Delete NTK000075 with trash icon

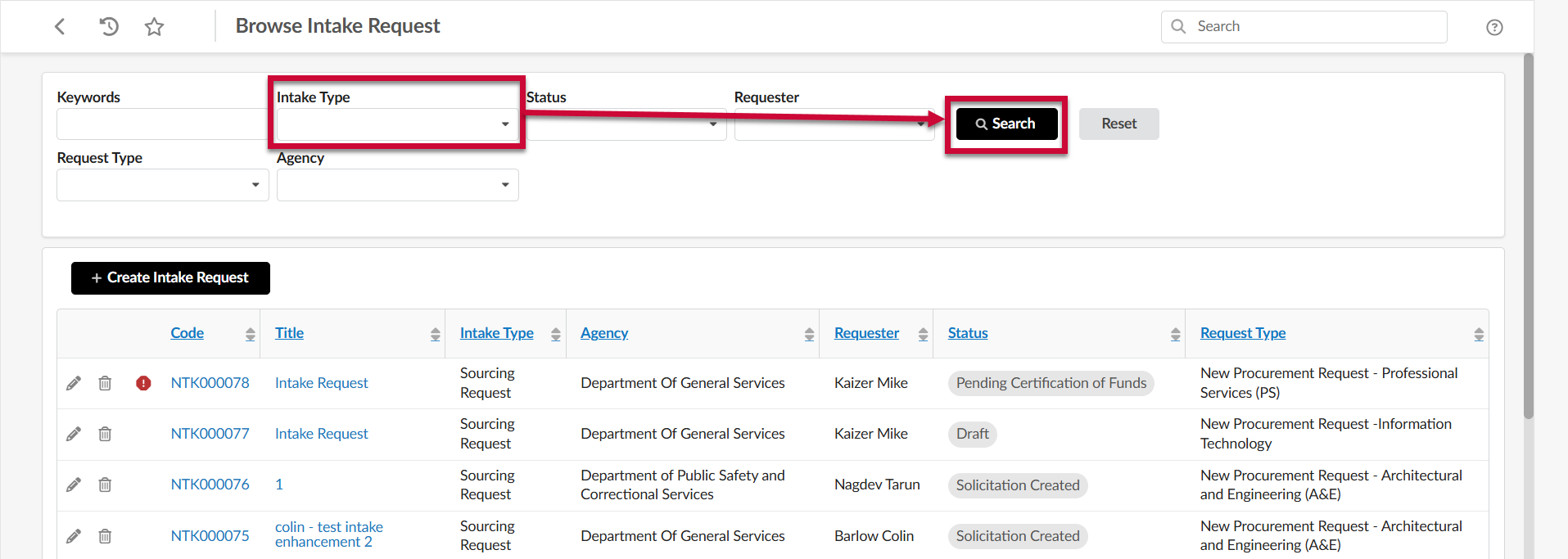105,536
